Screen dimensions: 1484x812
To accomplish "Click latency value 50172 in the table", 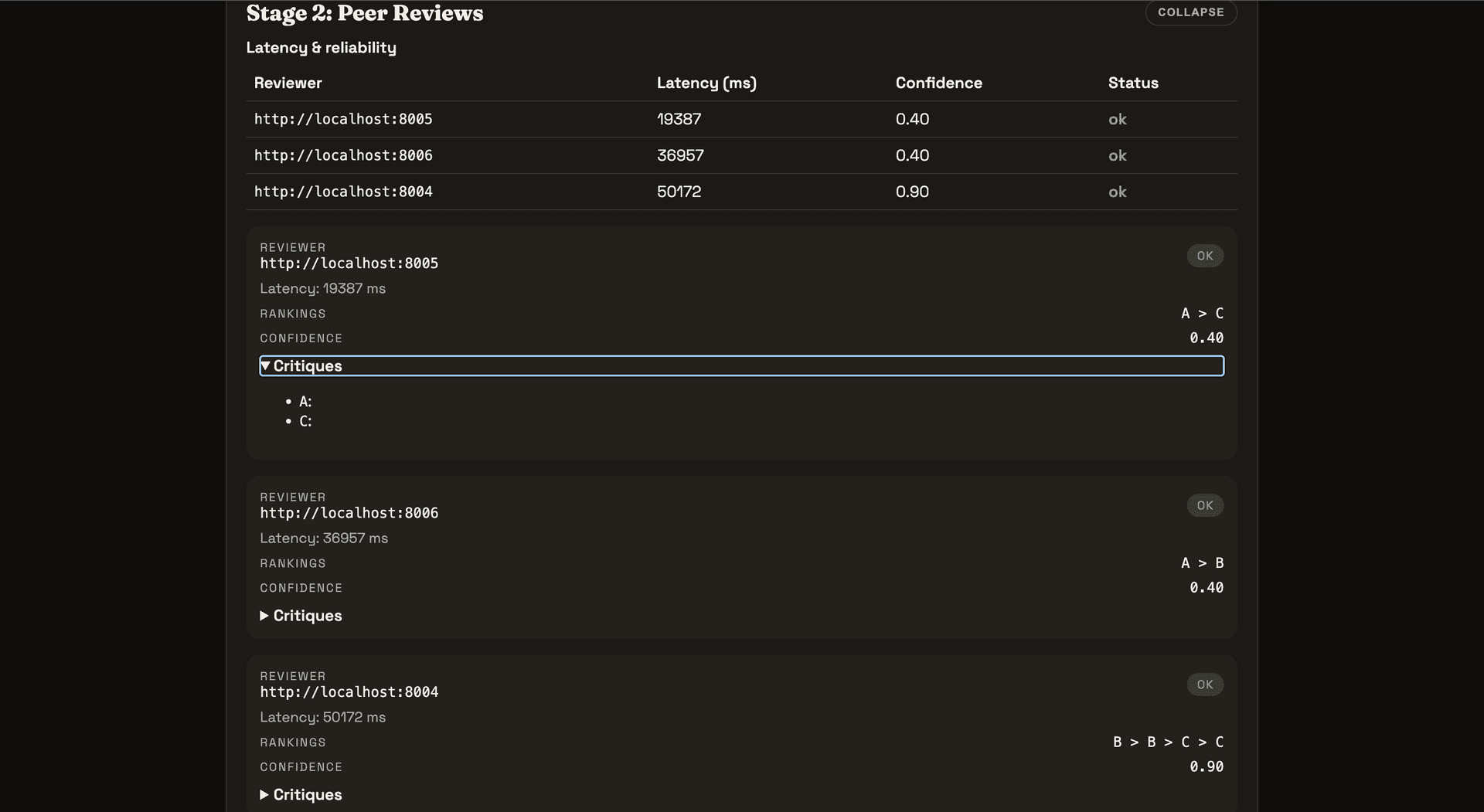I will [x=679, y=192].
